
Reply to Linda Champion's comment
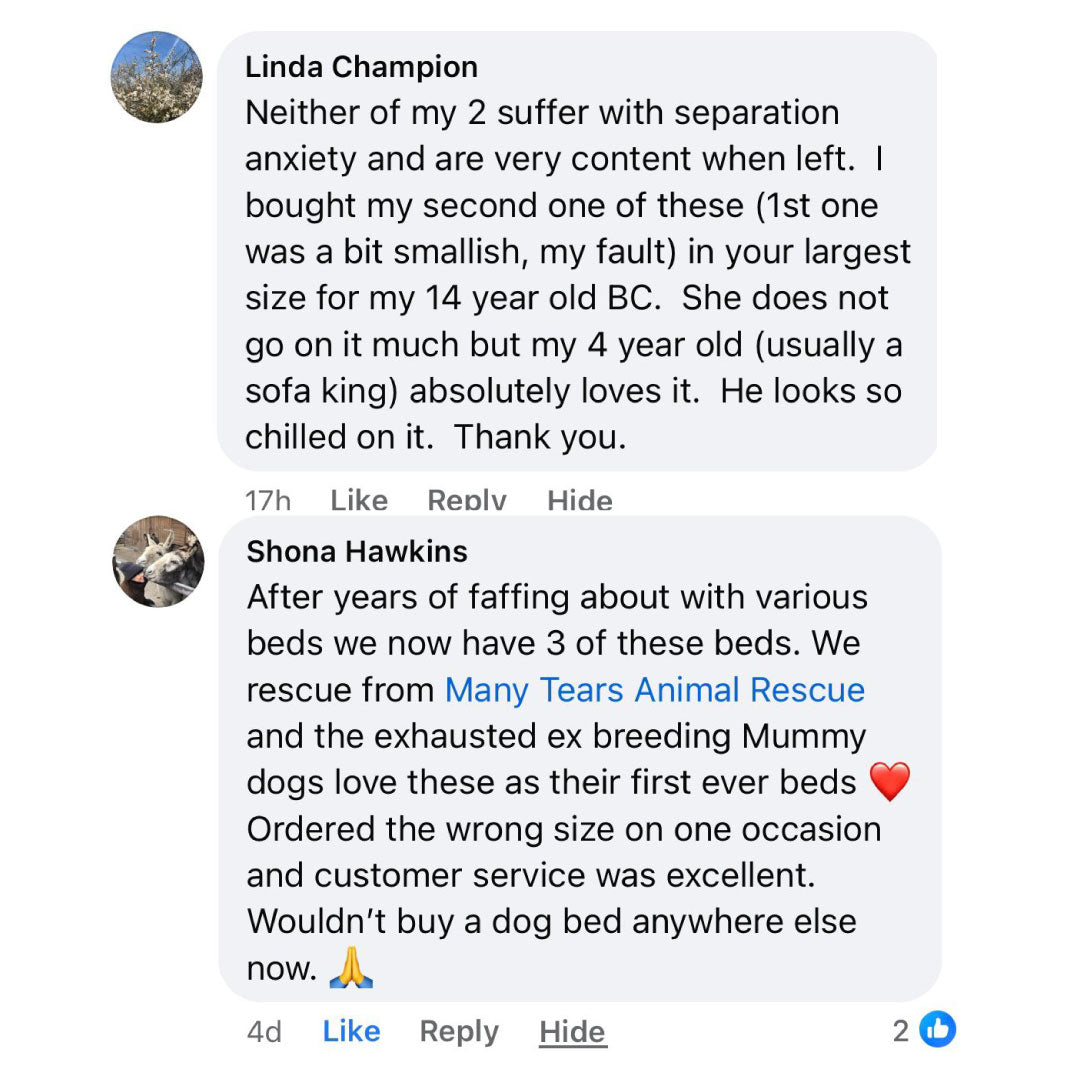[466, 500]
